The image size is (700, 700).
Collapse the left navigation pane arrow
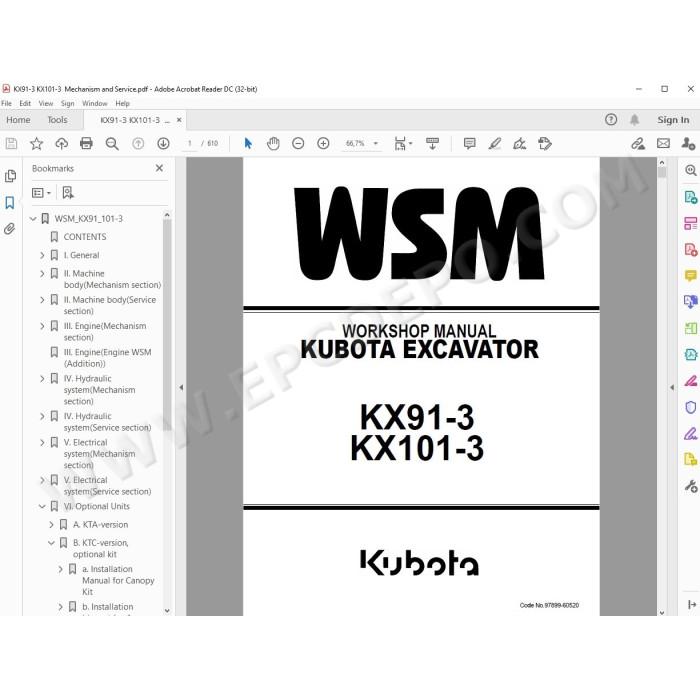click(x=181, y=387)
